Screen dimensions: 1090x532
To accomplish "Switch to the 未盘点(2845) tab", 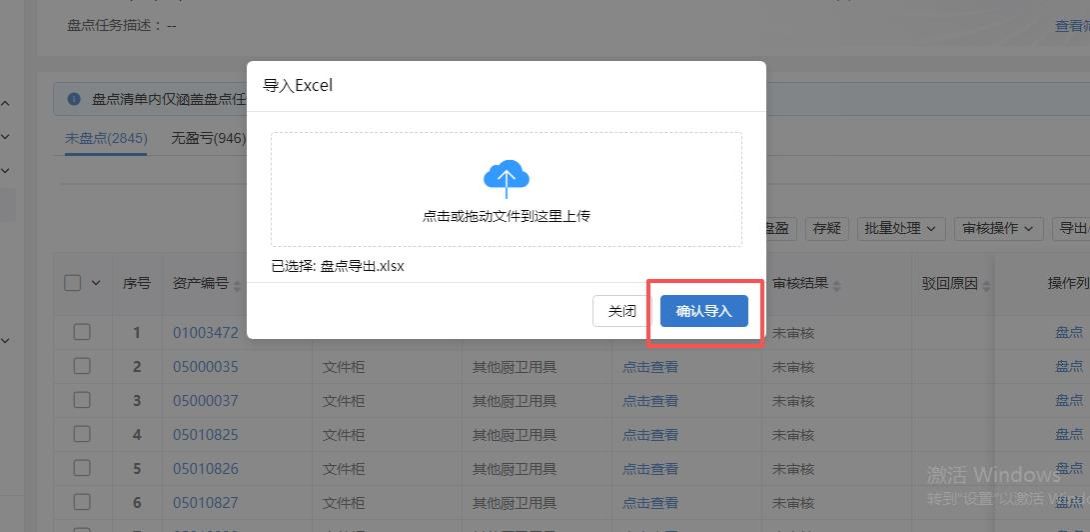I will point(106,138).
